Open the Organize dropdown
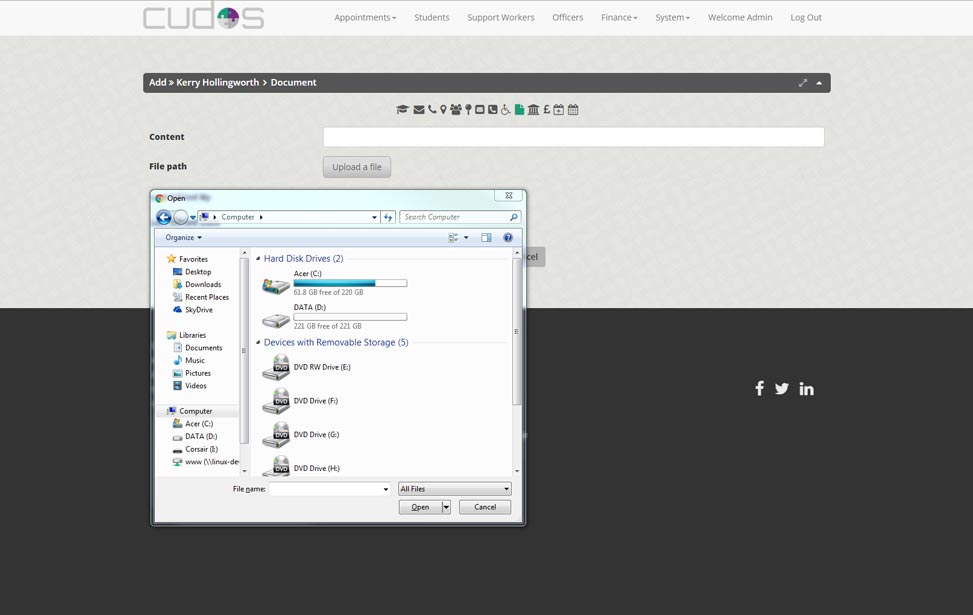973x615 pixels. click(x=183, y=238)
